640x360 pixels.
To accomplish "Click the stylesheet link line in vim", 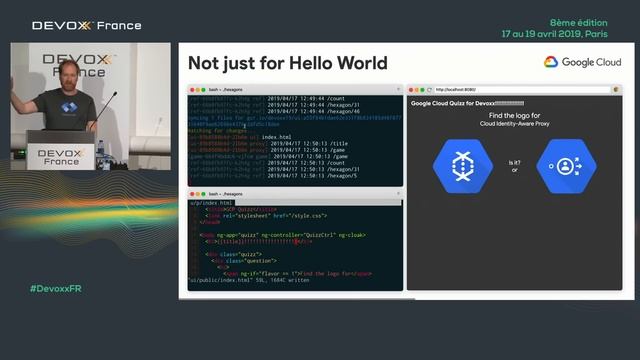I will (266, 216).
